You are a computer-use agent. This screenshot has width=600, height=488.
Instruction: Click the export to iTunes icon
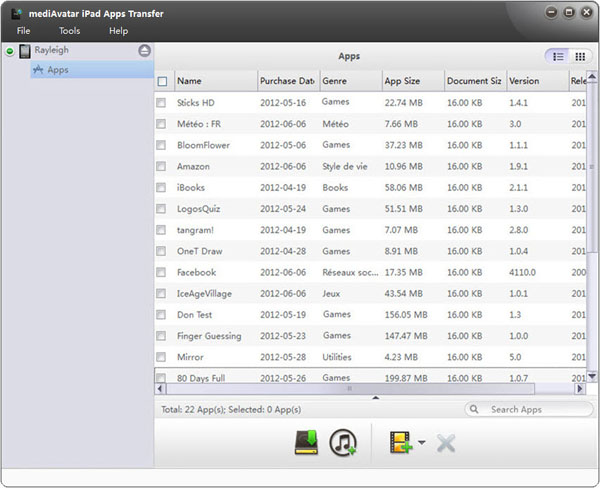pos(343,443)
